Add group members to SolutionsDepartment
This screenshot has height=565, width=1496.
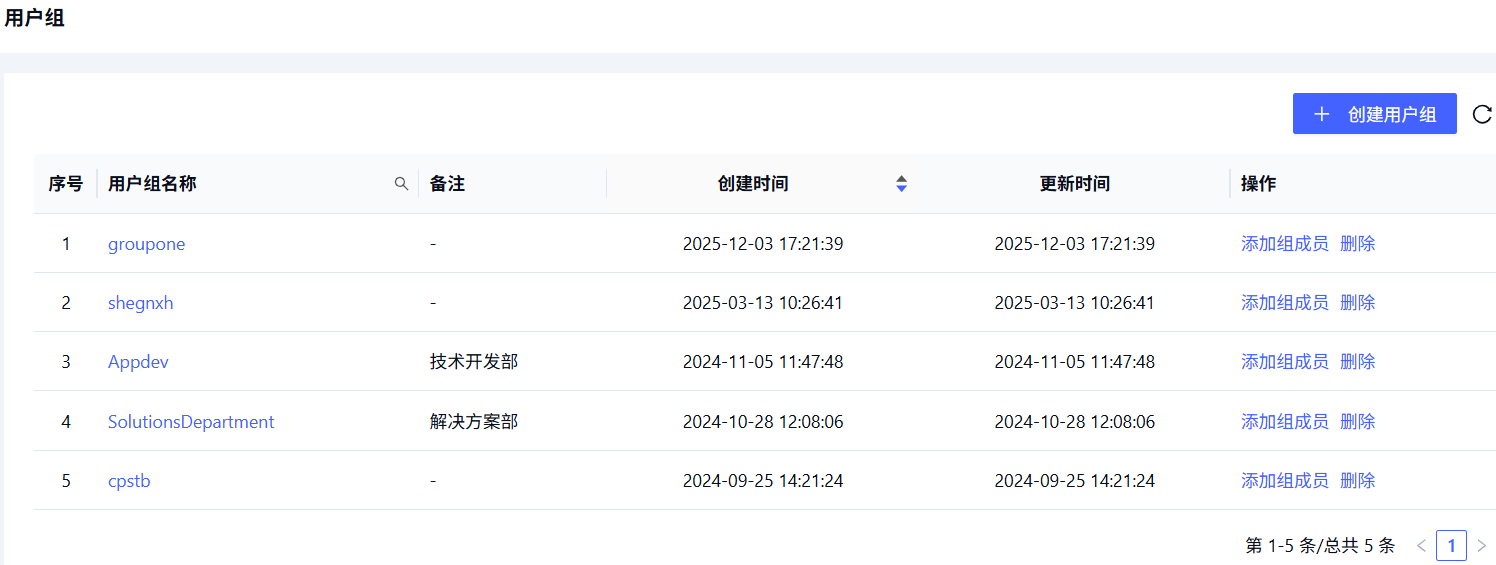click(1284, 422)
